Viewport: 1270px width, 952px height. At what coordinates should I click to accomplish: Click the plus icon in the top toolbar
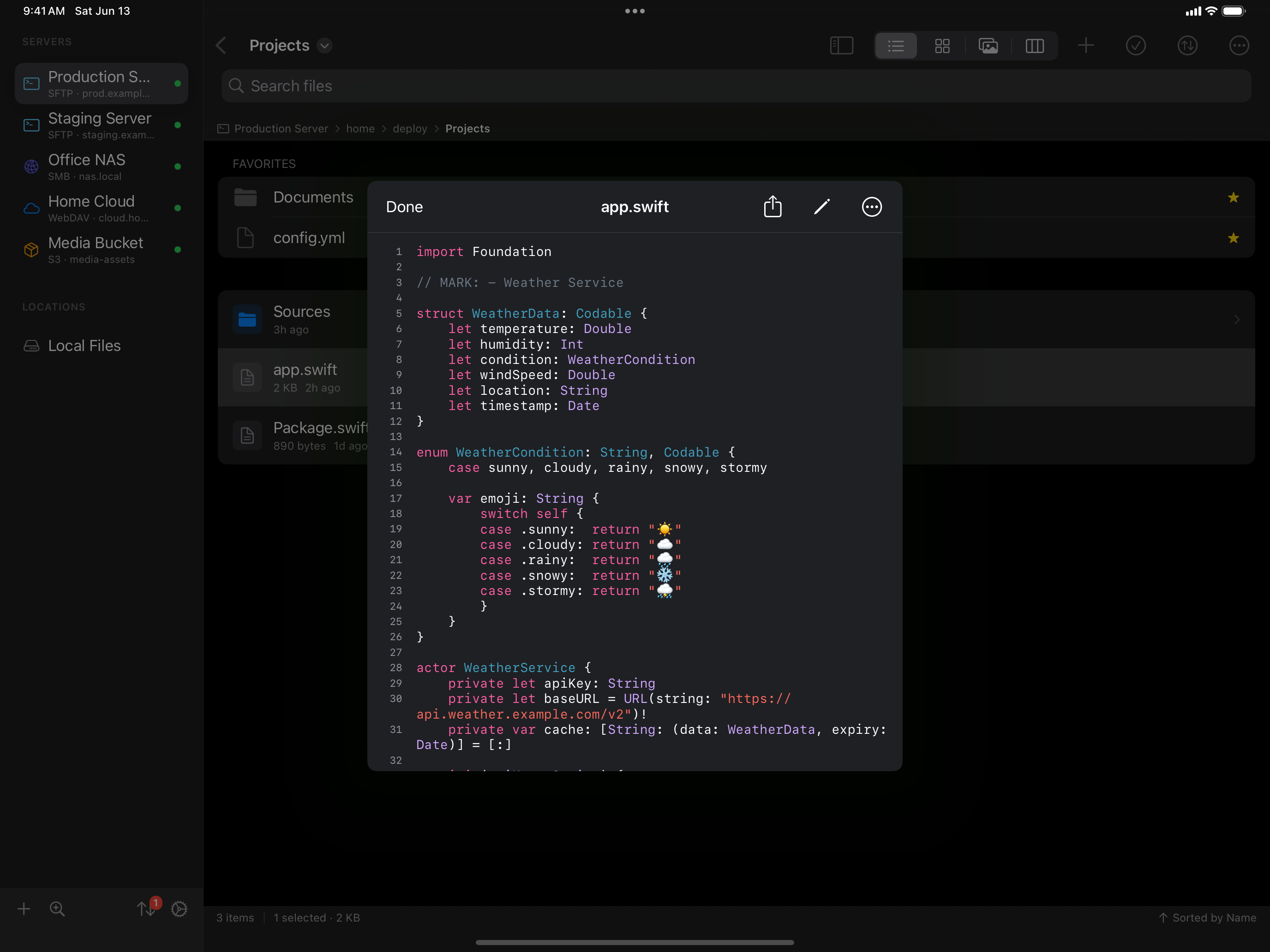1086,45
